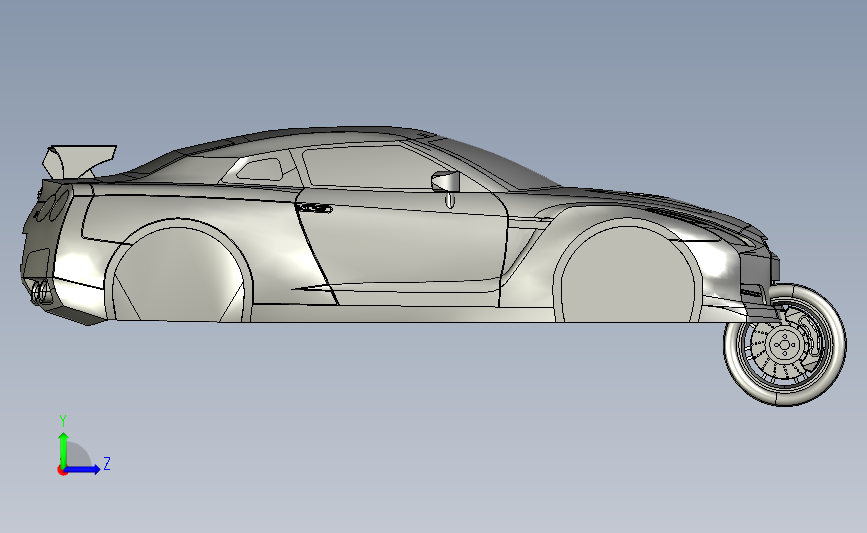Select the side mirror on the car
The width and height of the screenshot is (867, 533).
(446, 181)
